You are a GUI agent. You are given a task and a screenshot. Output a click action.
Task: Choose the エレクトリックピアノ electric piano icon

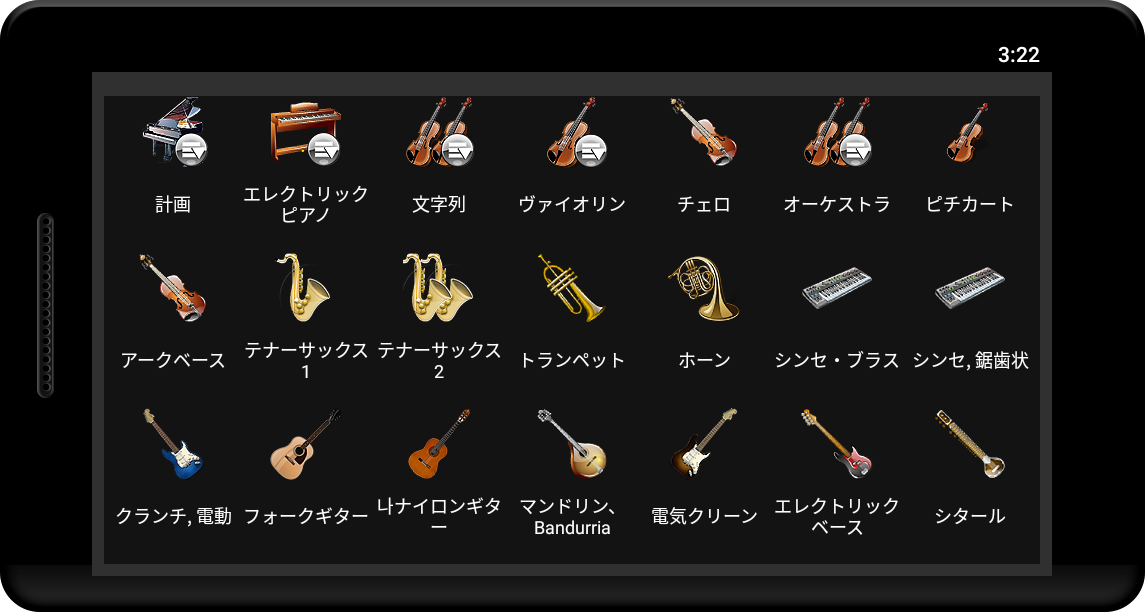pyautogui.click(x=305, y=131)
